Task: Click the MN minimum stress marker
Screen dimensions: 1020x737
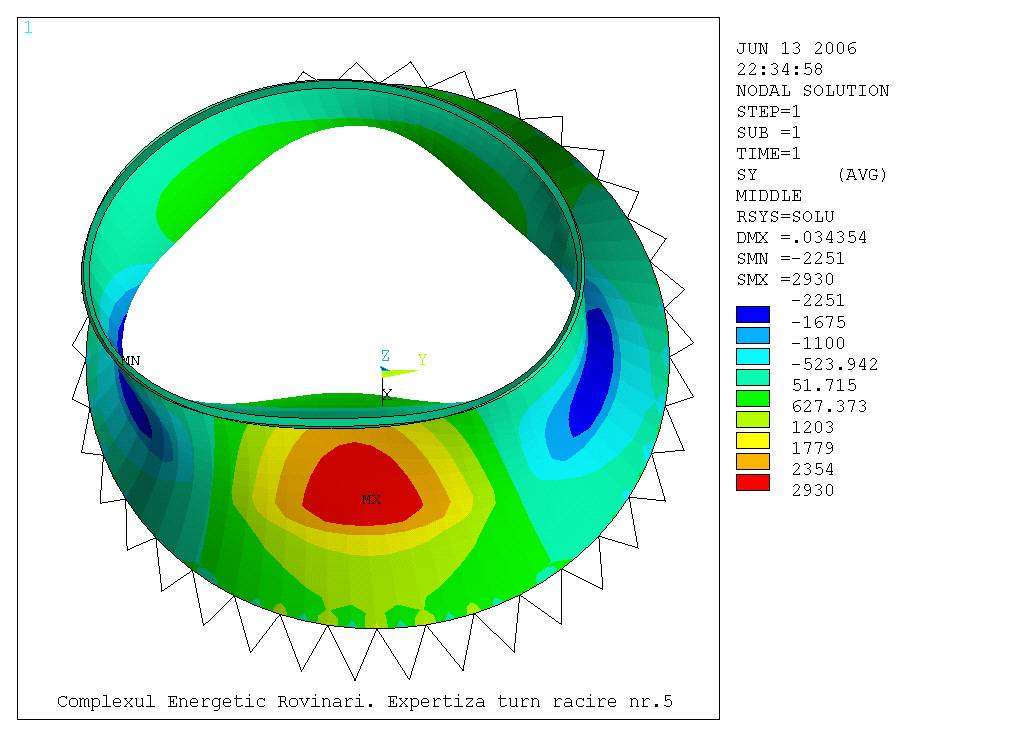Action: tap(130, 360)
